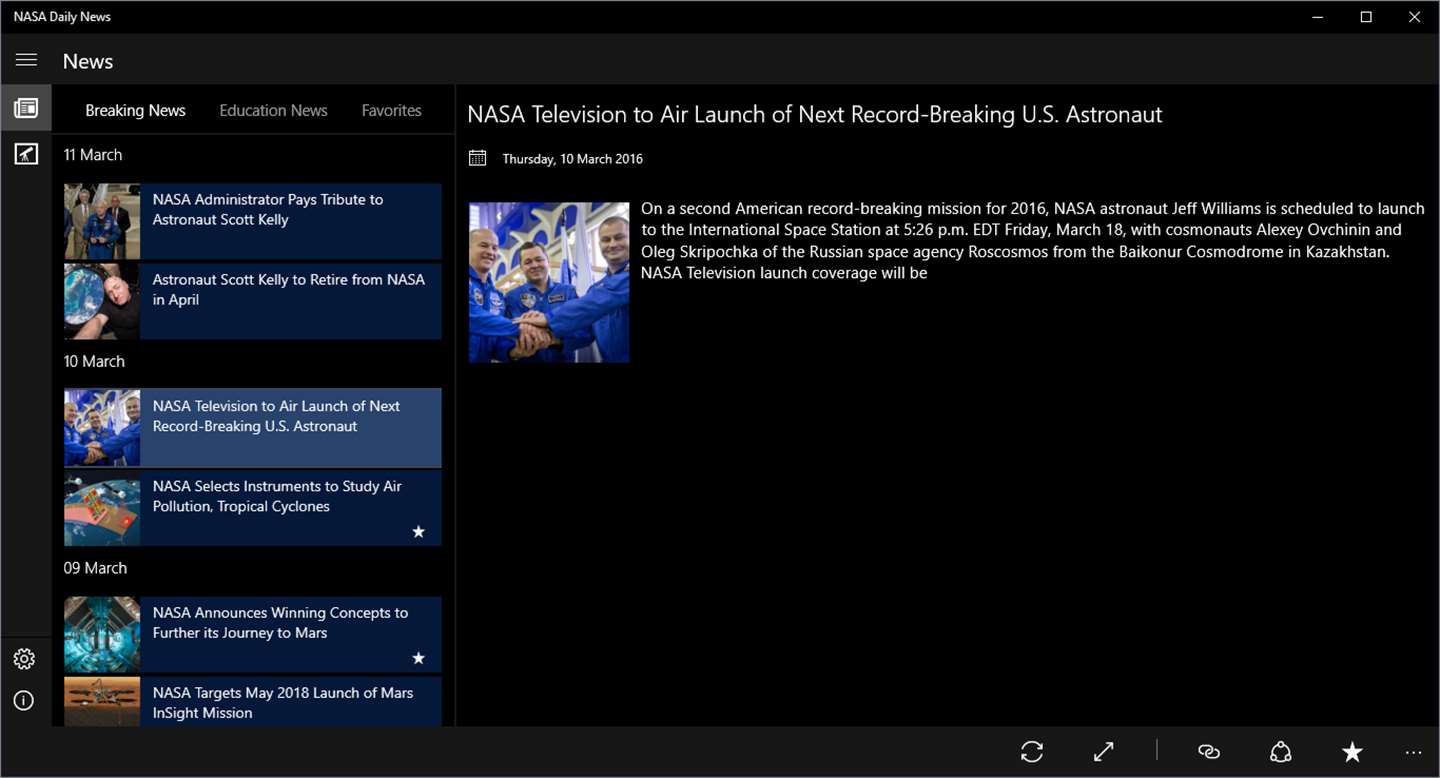Close the NASA Daily News window
This screenshot has height=778, width=1440.
pos(1414,17)
